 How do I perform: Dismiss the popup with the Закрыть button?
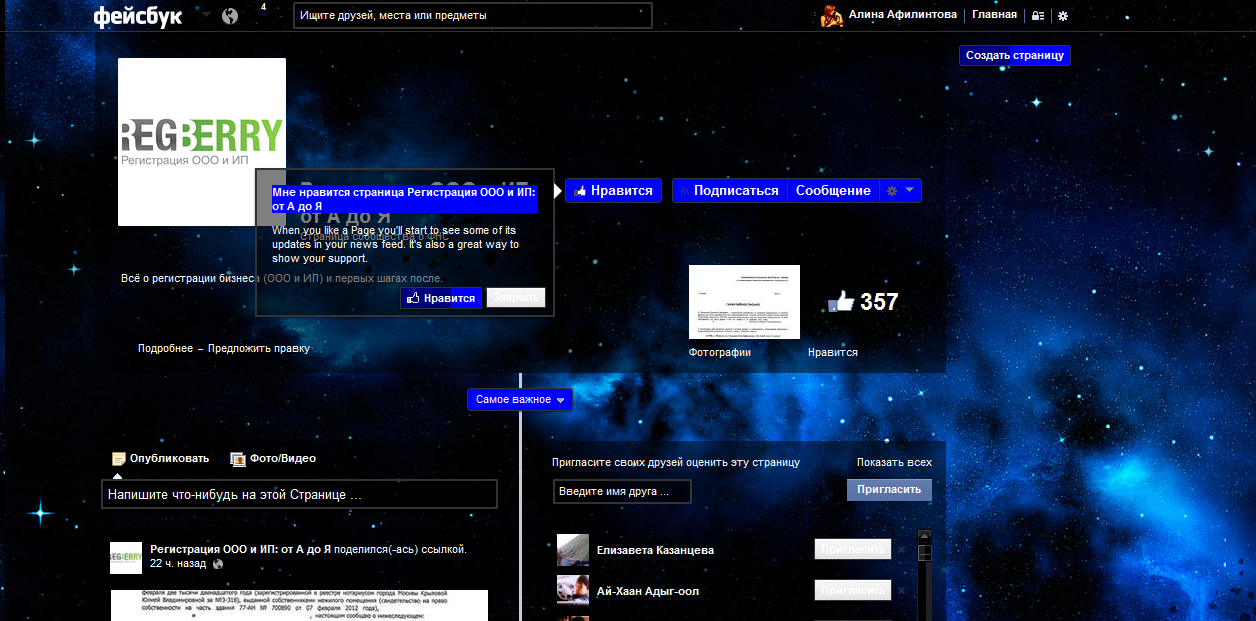pos(516,298)
